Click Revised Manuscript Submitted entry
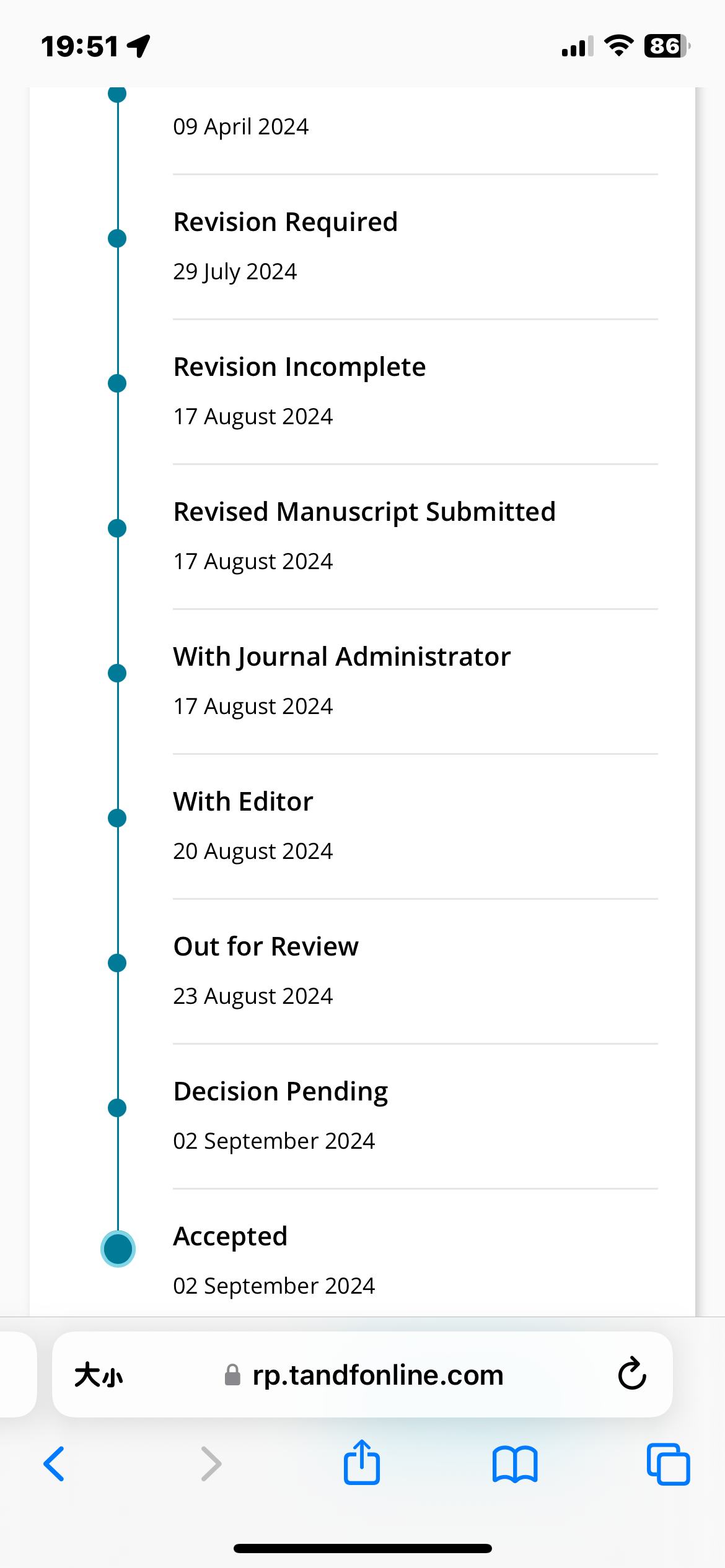 coord(415,536)
